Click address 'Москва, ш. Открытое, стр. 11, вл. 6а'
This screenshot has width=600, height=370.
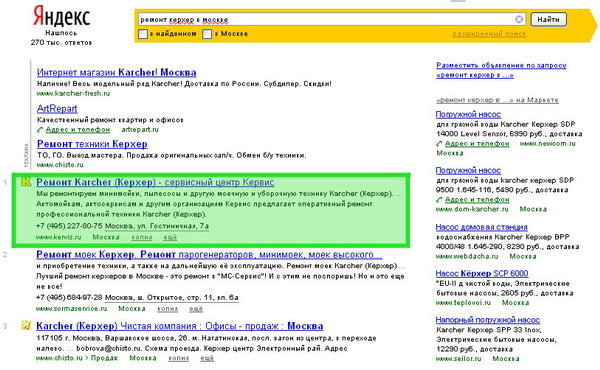click(172, 297)
